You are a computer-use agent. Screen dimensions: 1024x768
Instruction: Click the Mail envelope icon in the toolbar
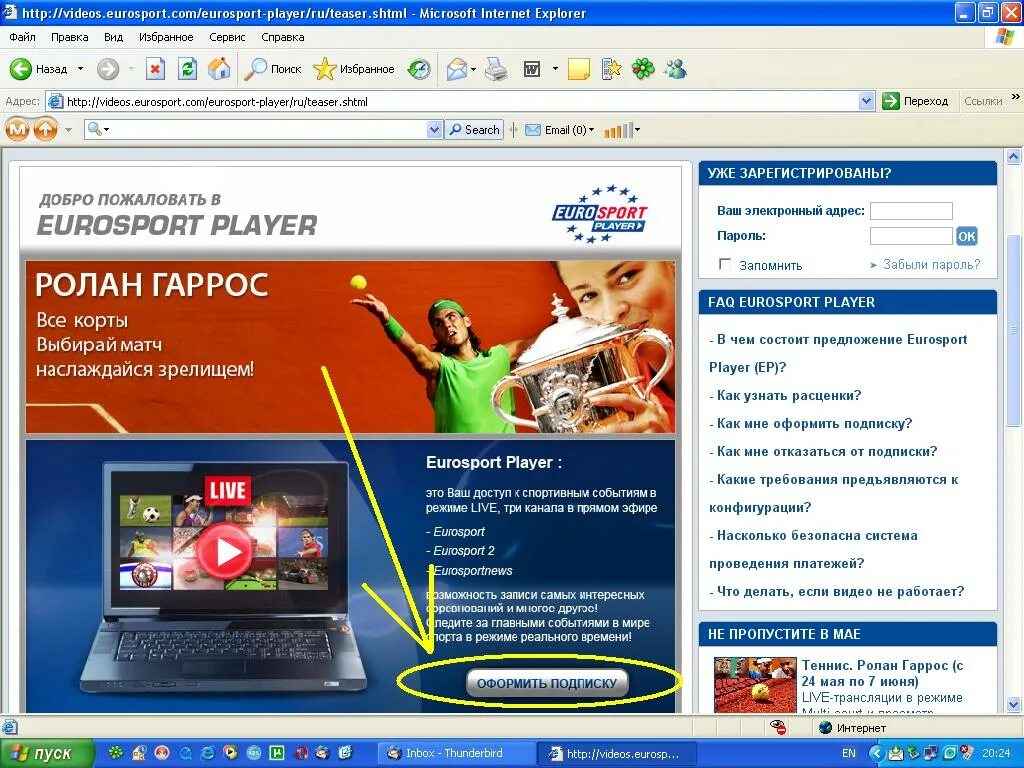click(457, 69)
